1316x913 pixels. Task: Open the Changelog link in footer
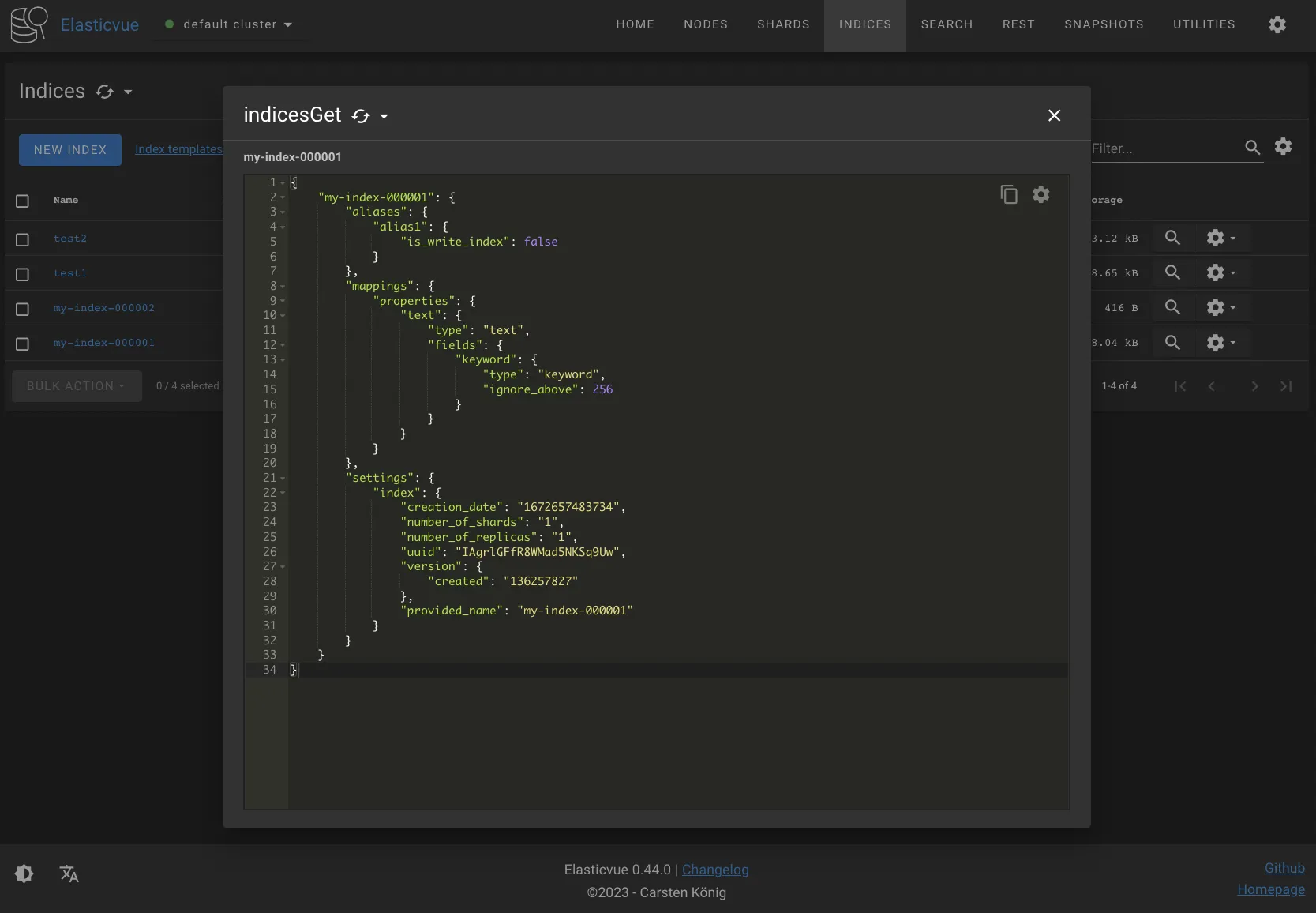tap(715, 870)
